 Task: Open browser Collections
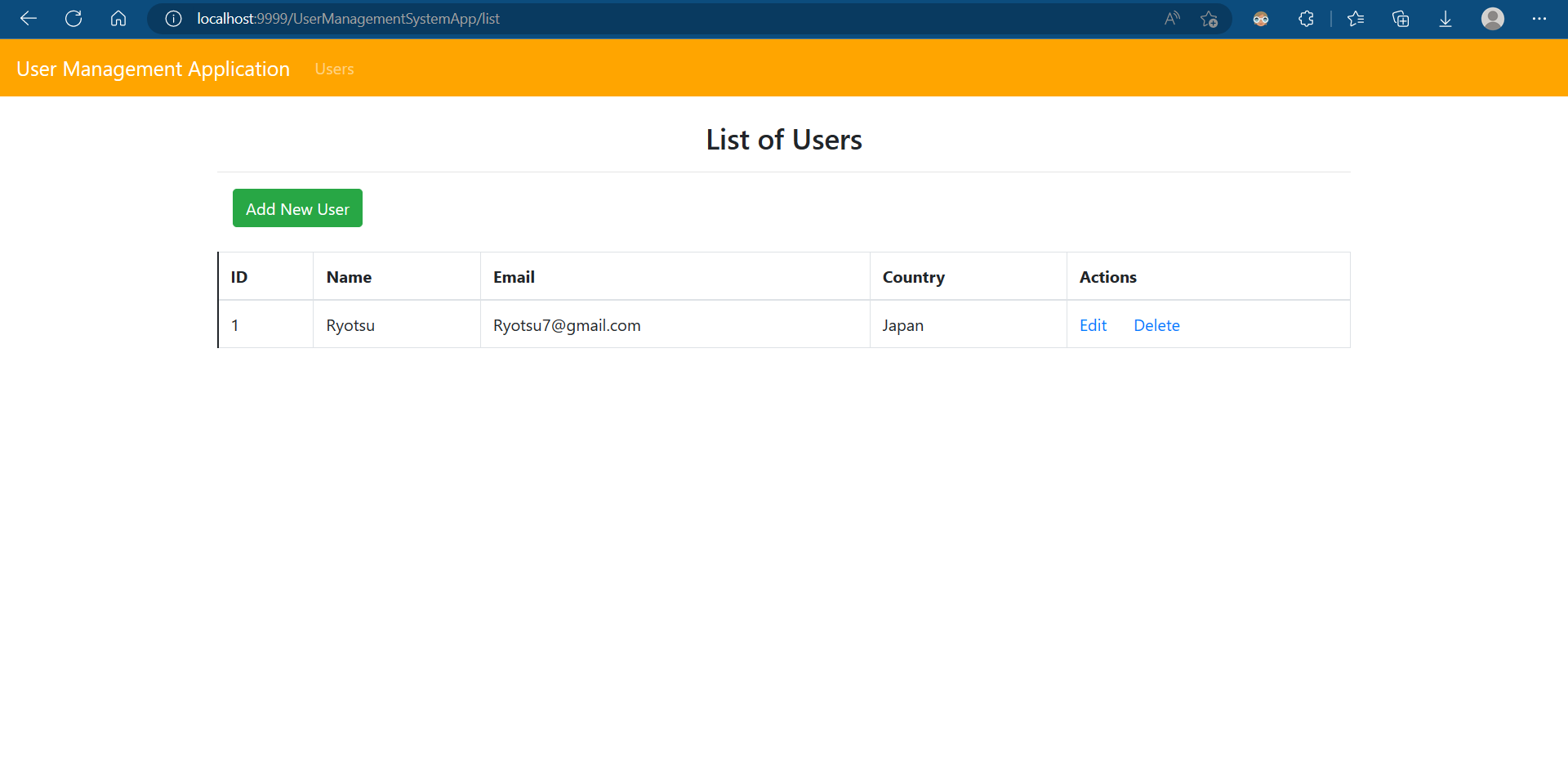pyautogui.click(x=1401, y=19)
